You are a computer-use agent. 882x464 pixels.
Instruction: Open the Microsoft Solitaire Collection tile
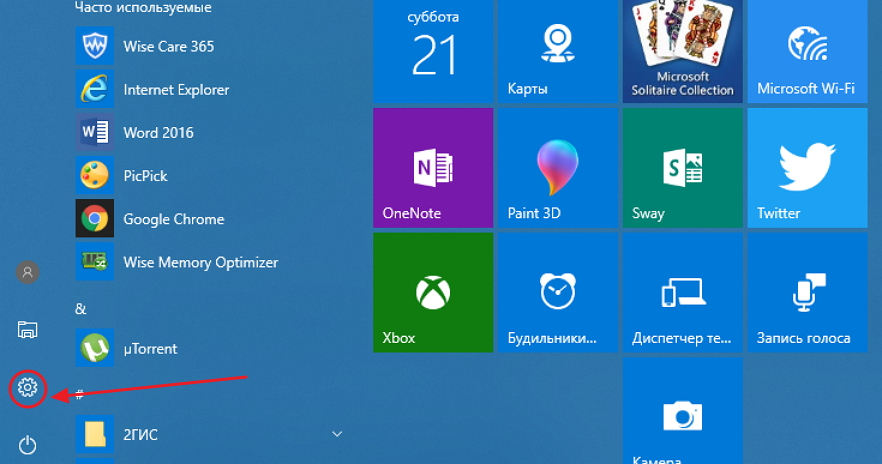click(683, 52)
